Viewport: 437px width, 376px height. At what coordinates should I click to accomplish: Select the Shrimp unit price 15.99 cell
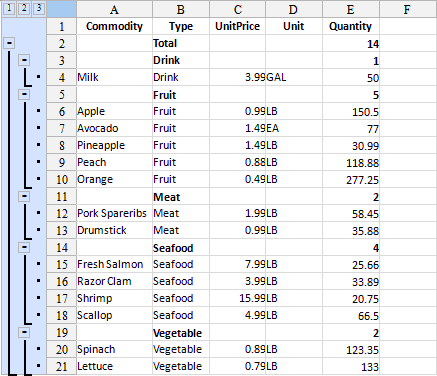click(x=237, y=298)
